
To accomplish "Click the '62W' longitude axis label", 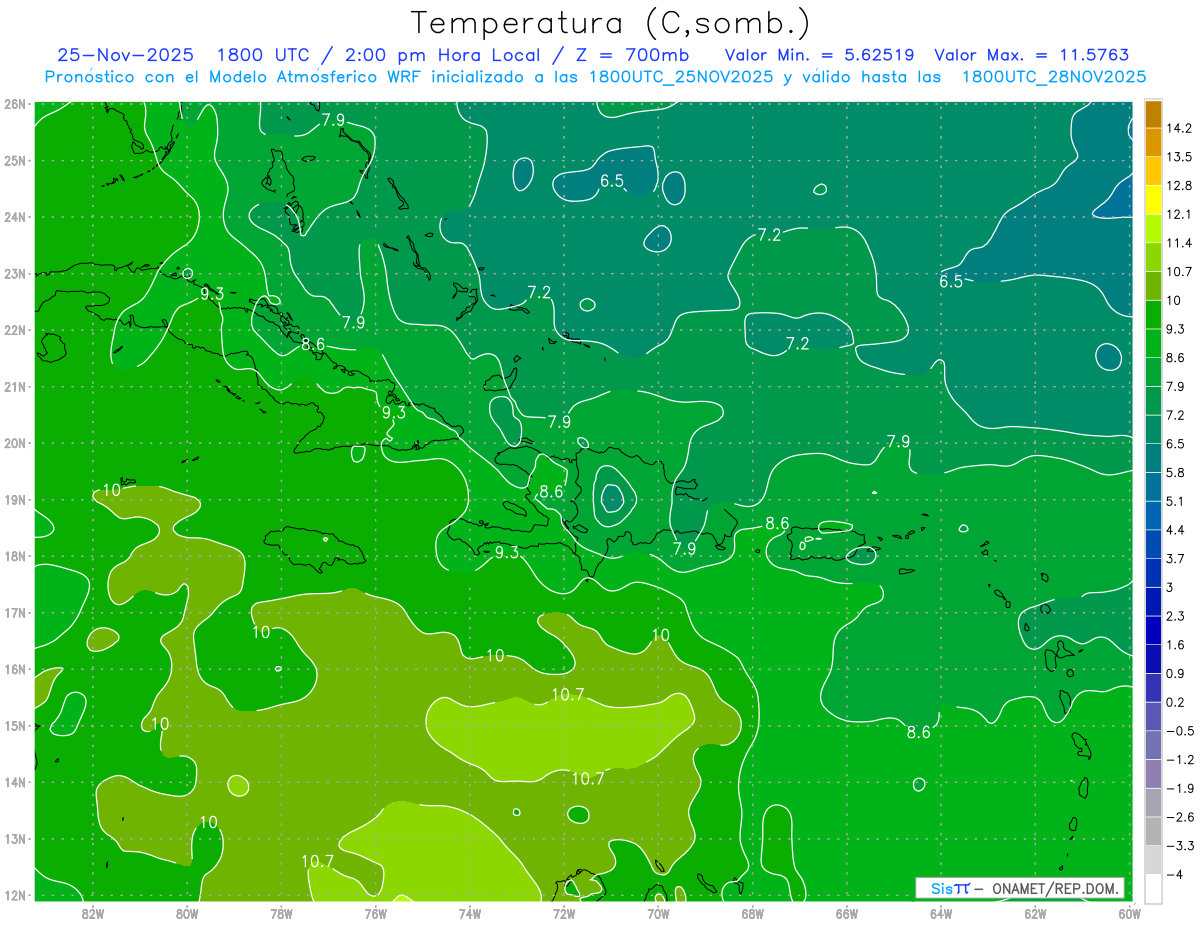I will [x=1035, y=913].
